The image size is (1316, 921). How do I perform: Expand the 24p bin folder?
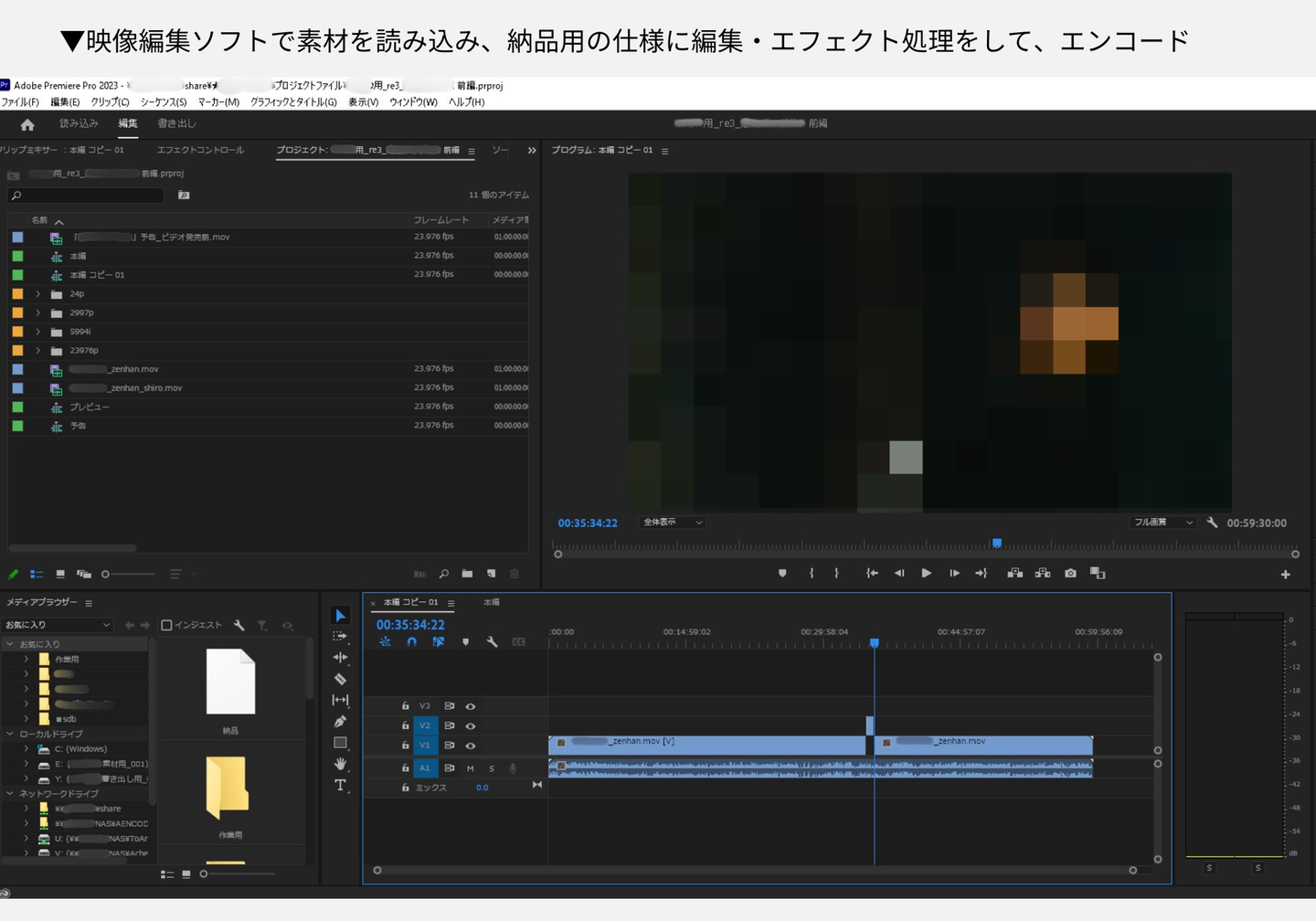[37, 294]
